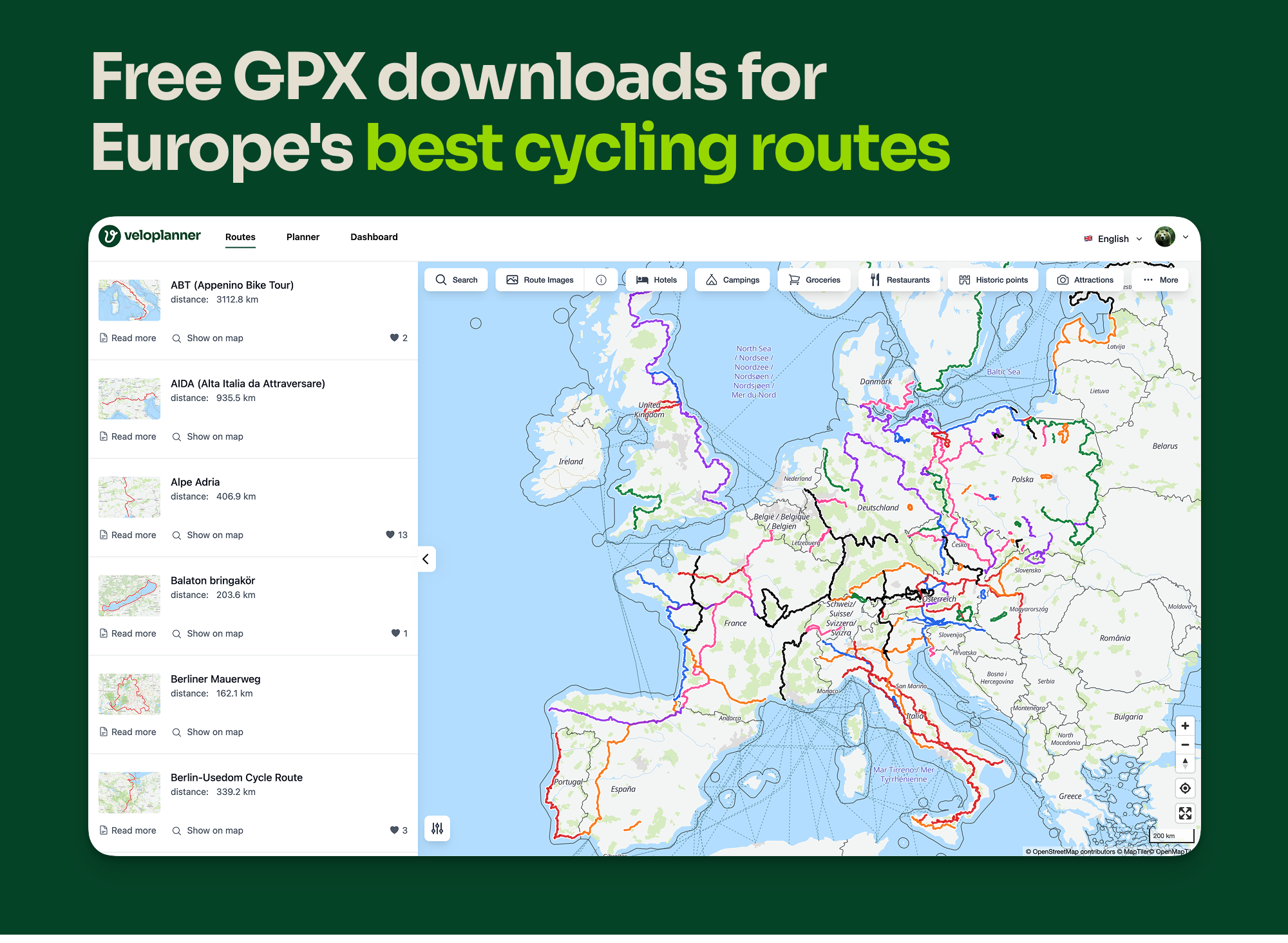Locate my position on the map
1288x943 pixels.
(x=1185, y=789)
